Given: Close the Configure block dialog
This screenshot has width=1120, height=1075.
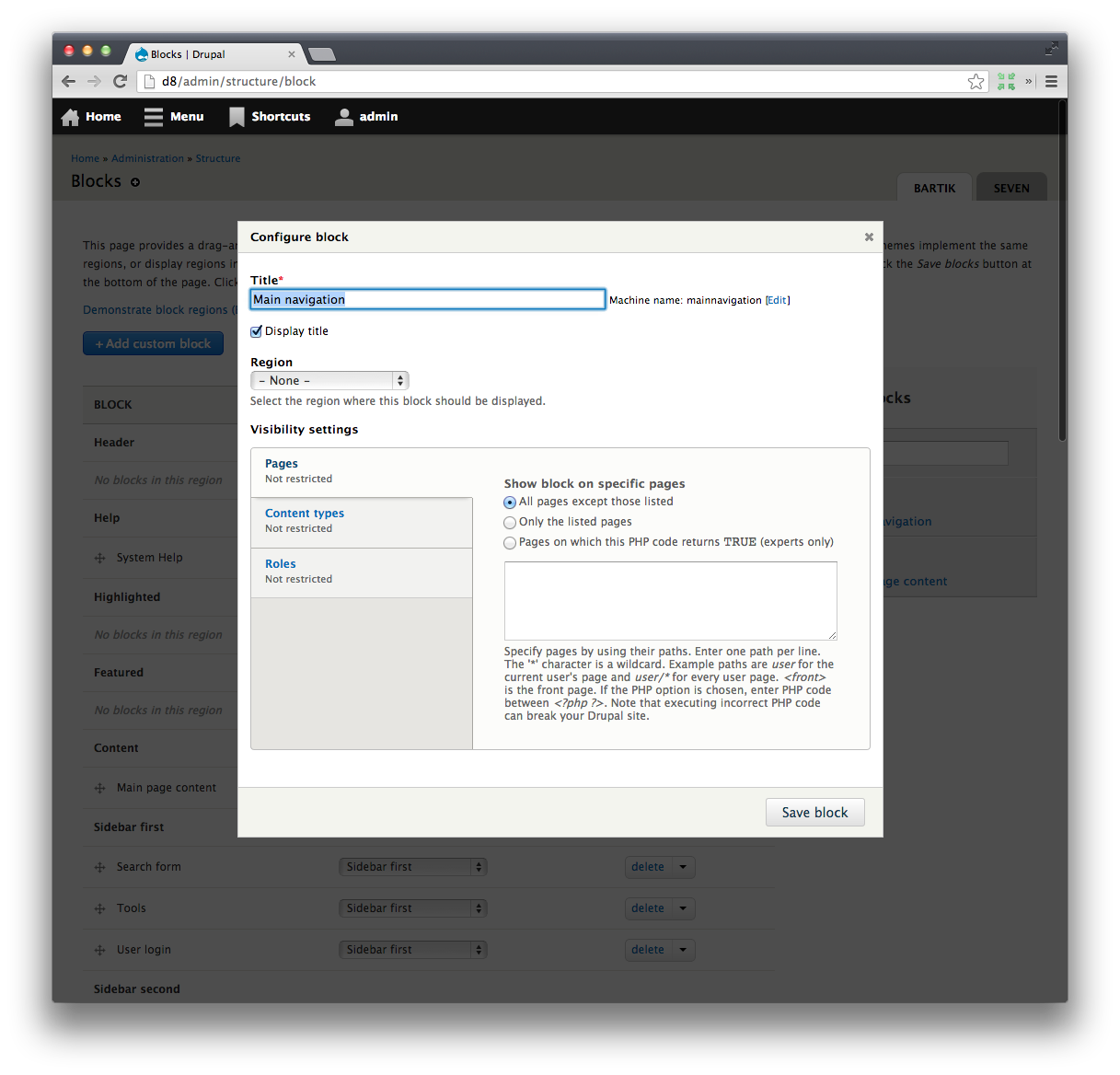Looking at the screenshot, I should pos(869,237).
